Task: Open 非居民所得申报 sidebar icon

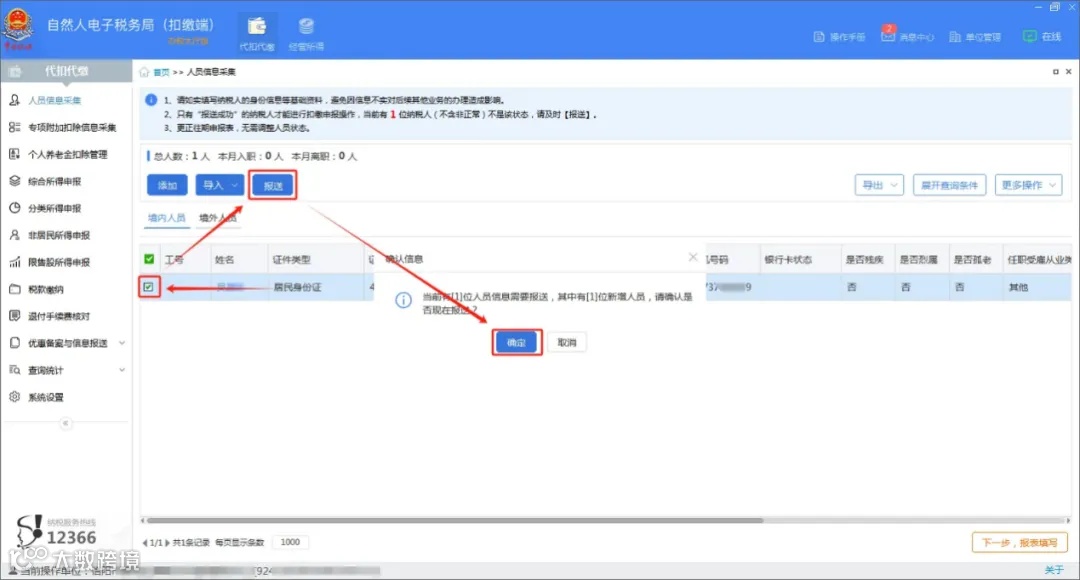Action: [14, 235]
